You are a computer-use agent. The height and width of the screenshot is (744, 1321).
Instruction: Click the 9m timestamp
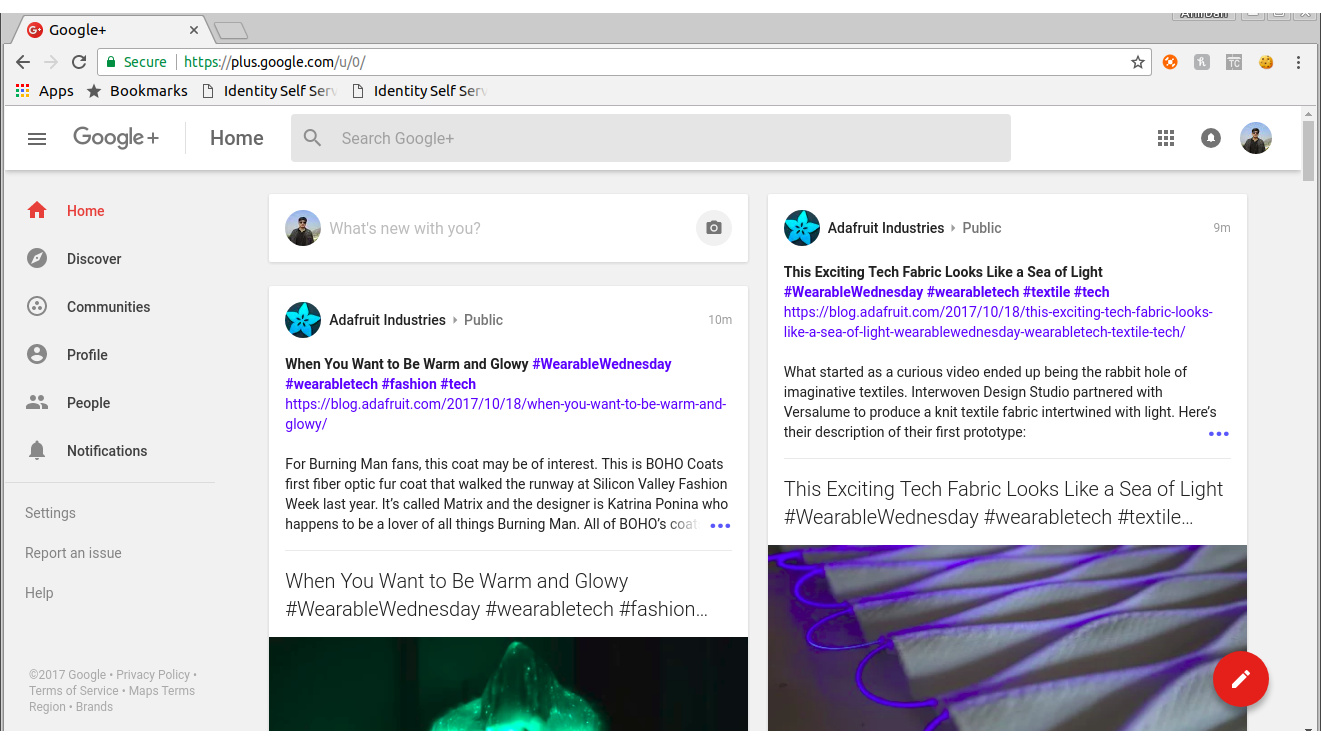click(x=1222, y=228)
